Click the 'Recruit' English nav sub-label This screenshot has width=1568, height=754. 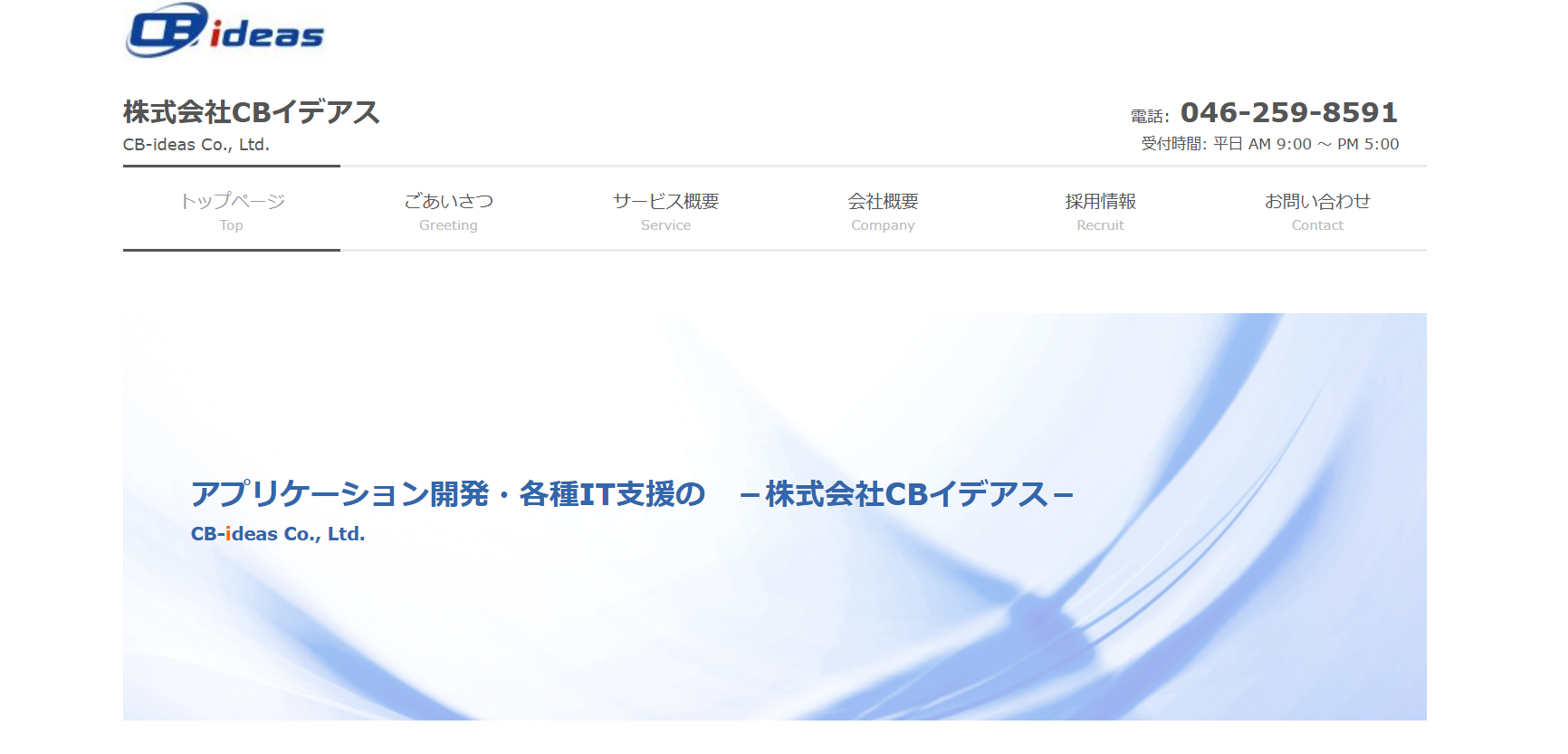(1100, 225)
